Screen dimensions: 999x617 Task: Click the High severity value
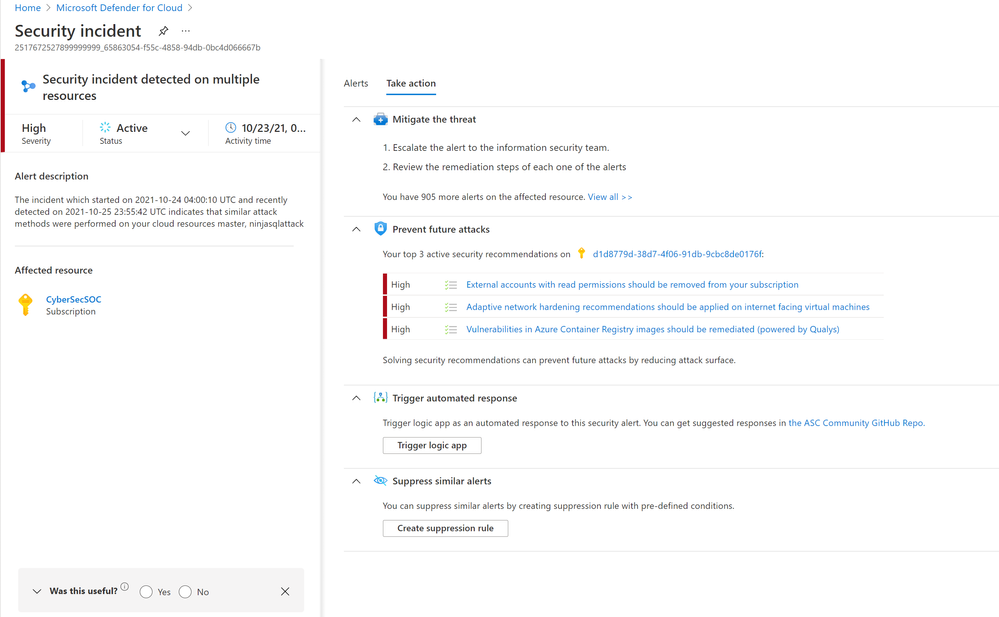34,128
